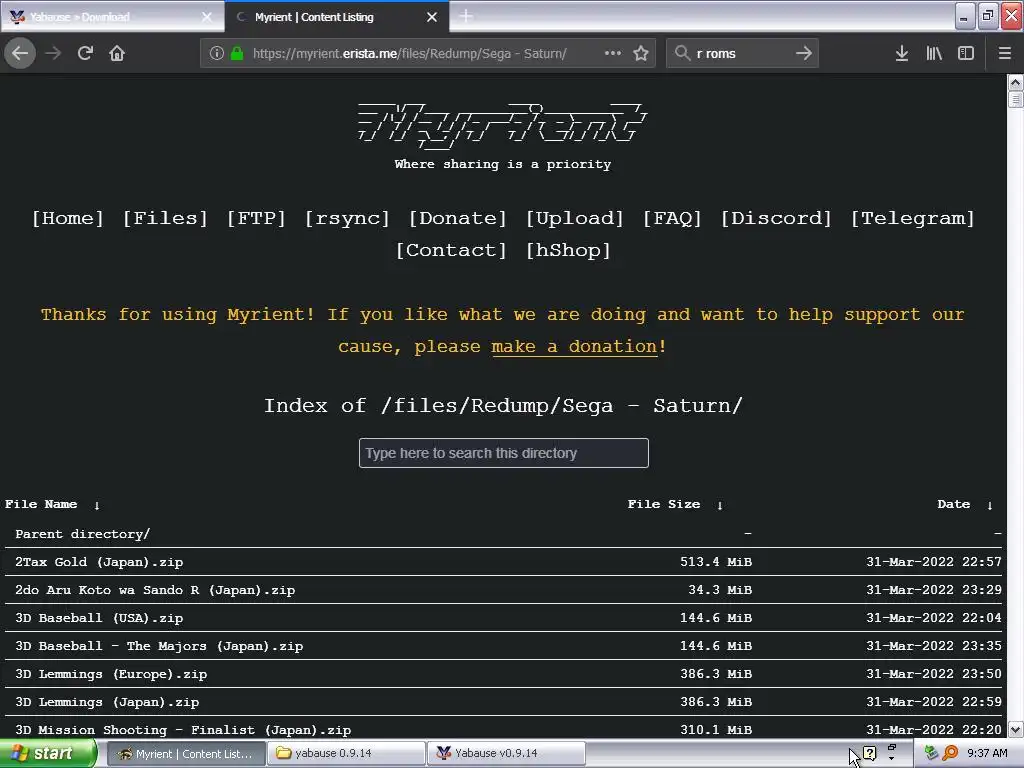Download 2do Aru Koto wa Sando R (Japan).zip
The width and height of the screenshot is (1024, 768).
click(155, 590)
